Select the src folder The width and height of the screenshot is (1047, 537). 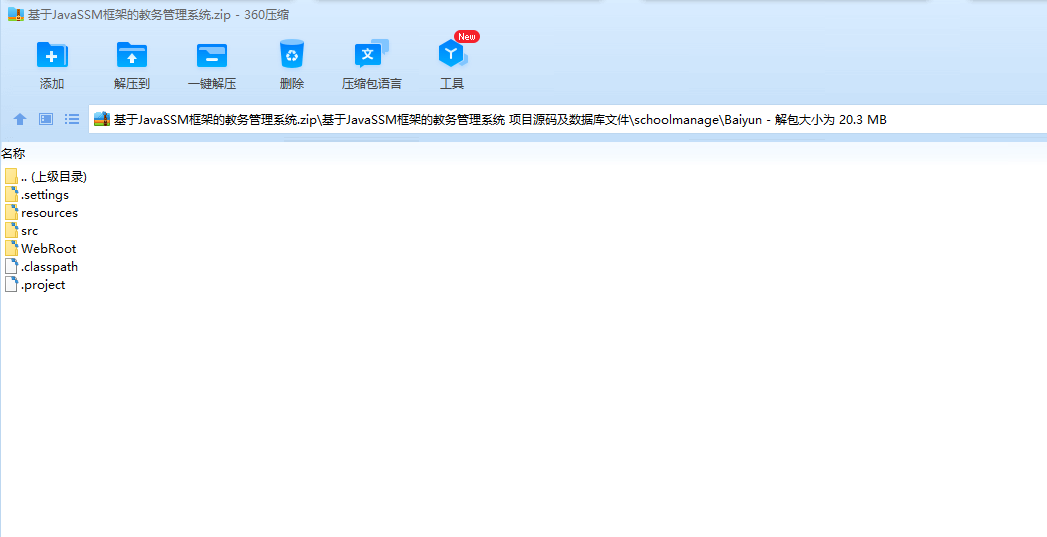21,231
